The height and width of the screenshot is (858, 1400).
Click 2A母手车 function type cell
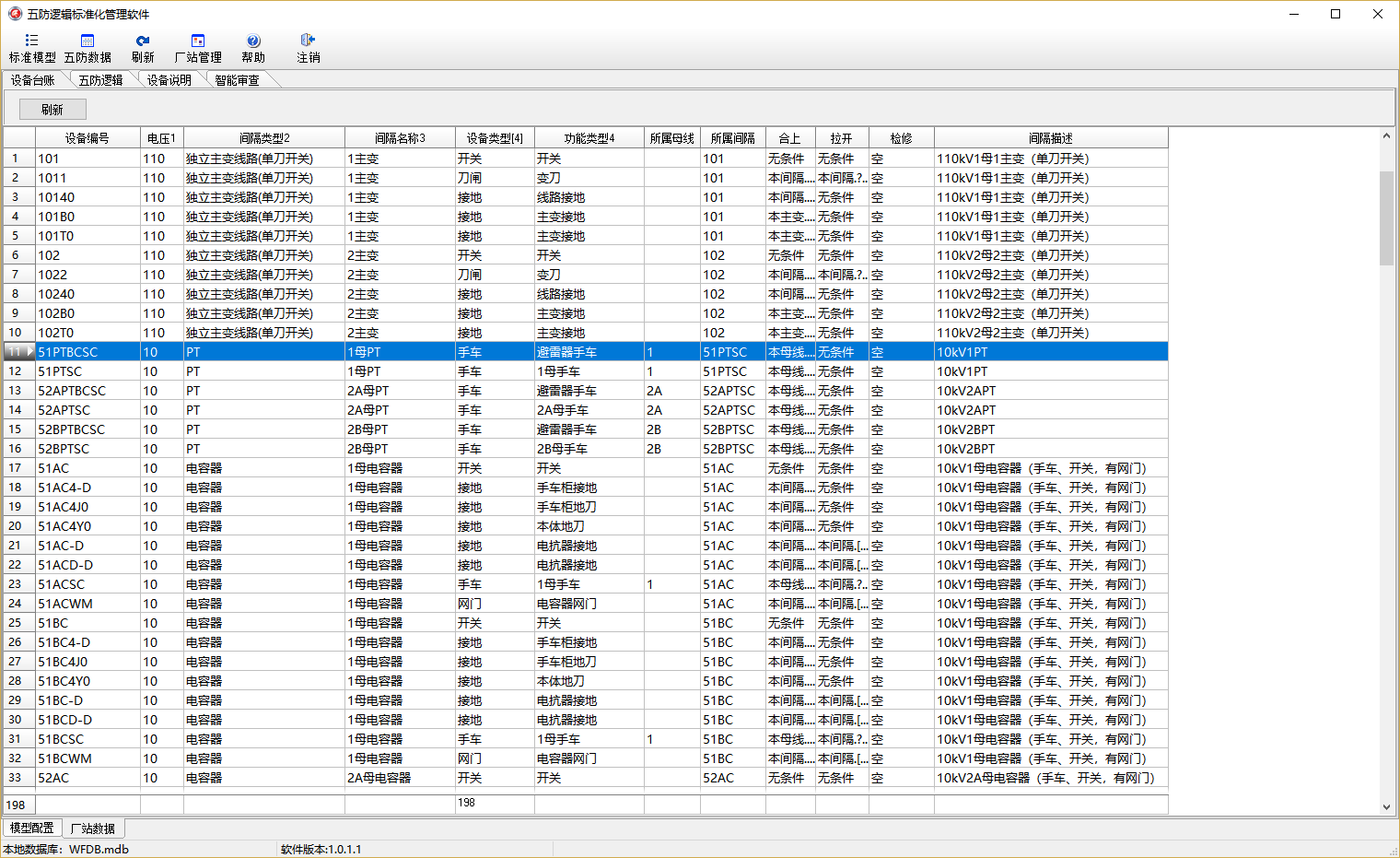[x=589, y=410]
